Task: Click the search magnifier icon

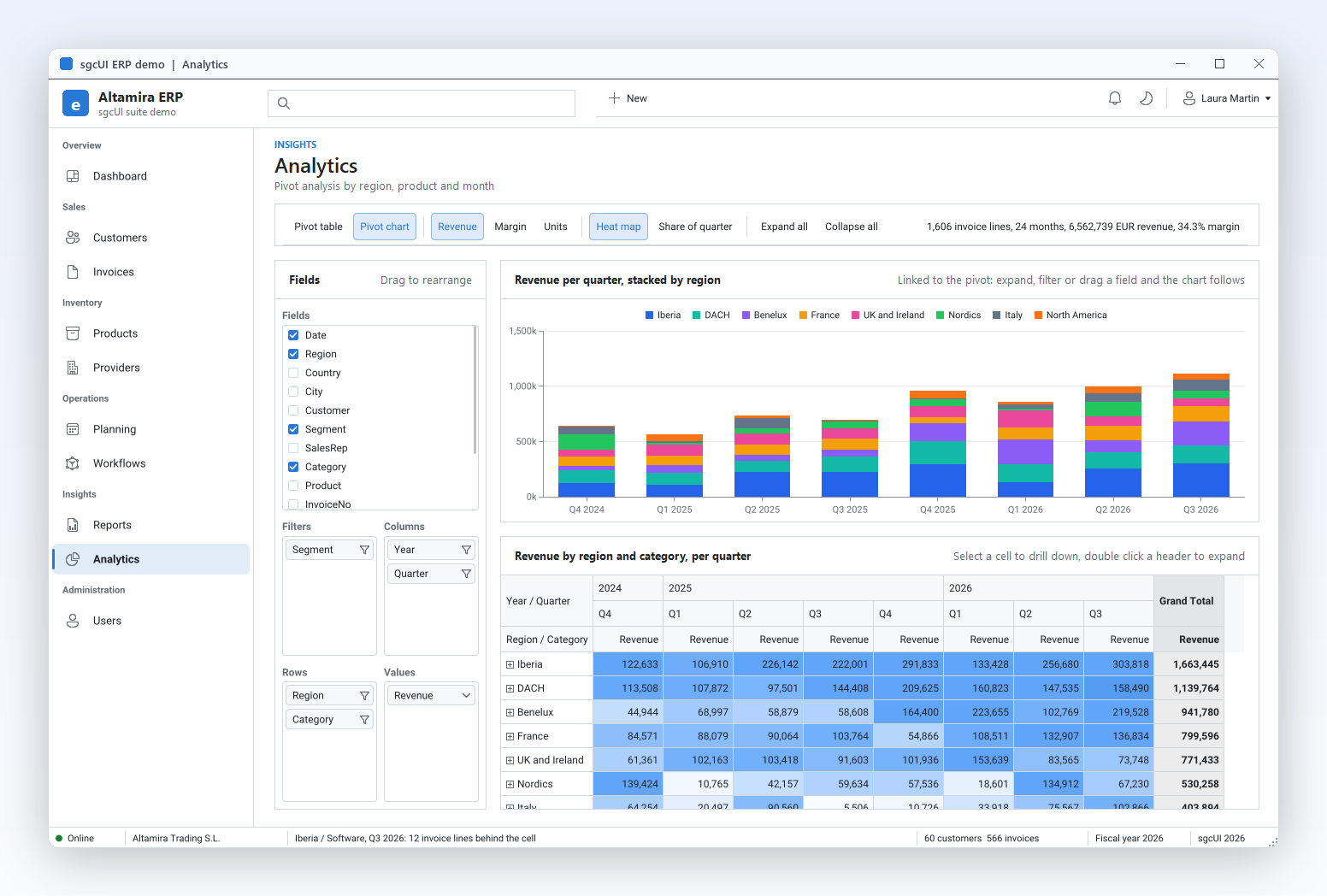Action: (x=284, y=103)
